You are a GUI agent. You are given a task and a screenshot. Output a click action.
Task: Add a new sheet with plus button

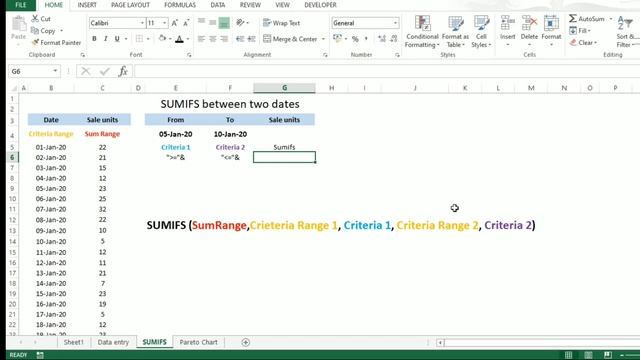pyautogui.click(x=245, y=342)
